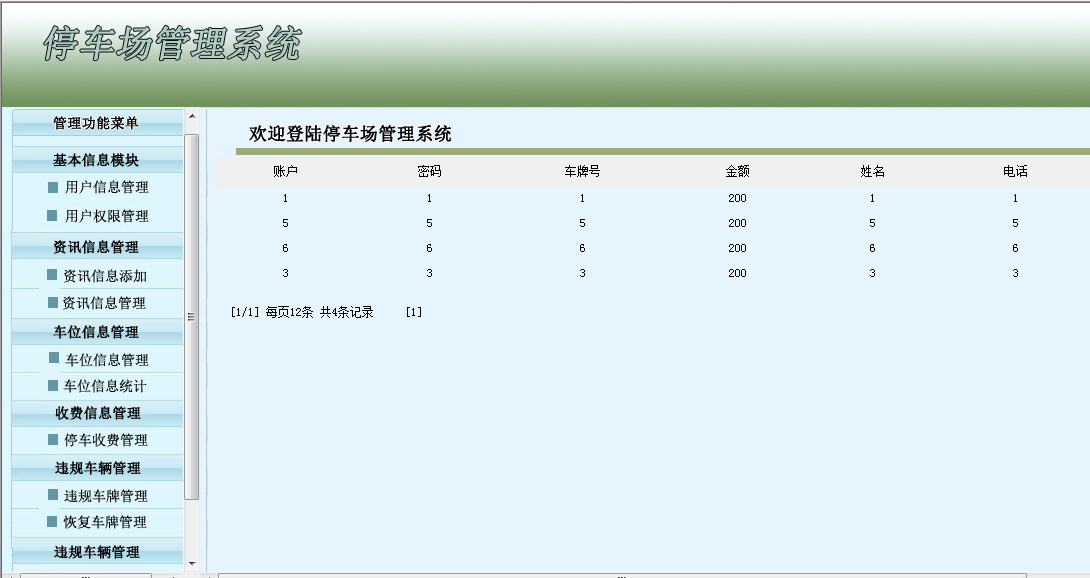Image resolution: width=1090 pixels, height=578 pixels.
Task: Click the square bullet icon beside 违规车牌管理
Action: point(53,495)
